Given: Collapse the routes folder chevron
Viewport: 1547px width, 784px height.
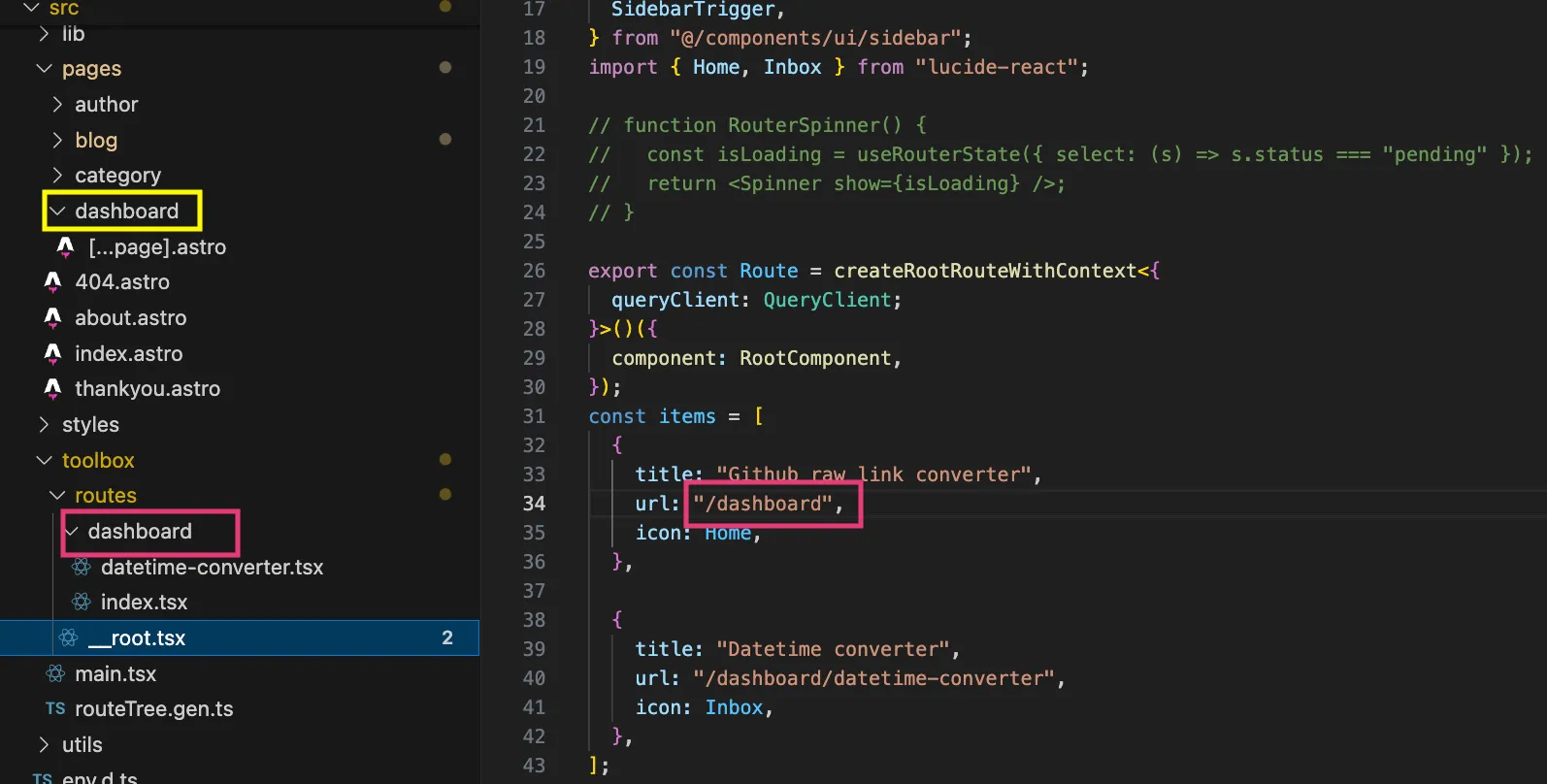Looking at the screenshot, I should (x=57, y=496).
